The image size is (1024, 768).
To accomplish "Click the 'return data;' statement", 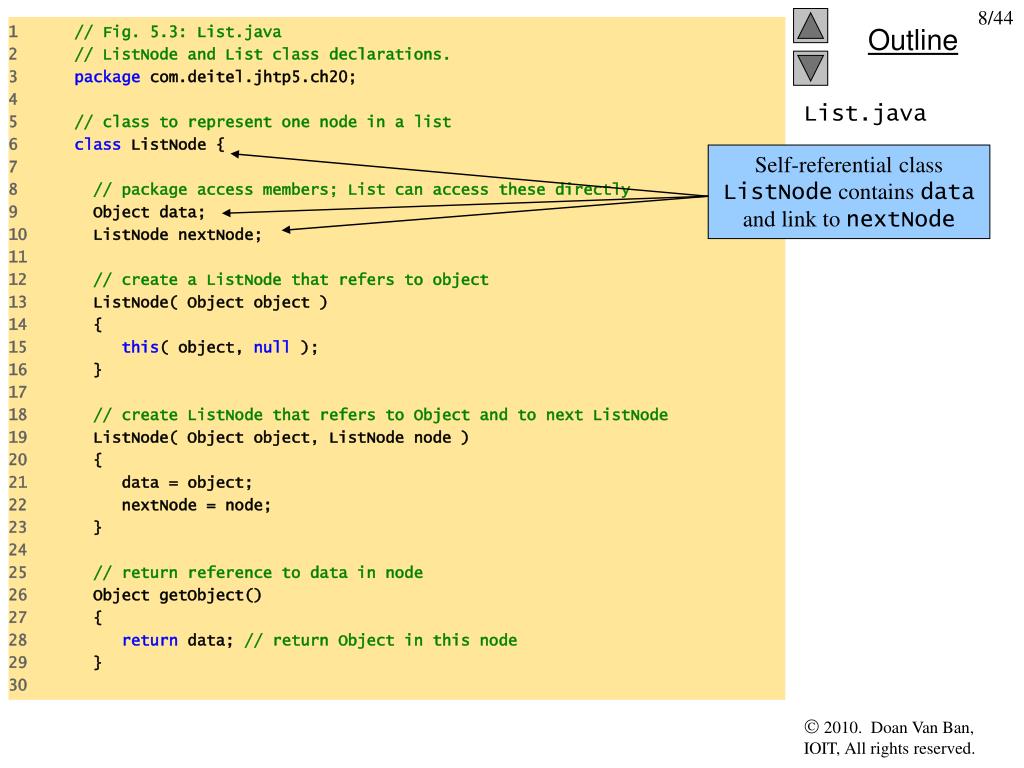I will pos(177,640).
